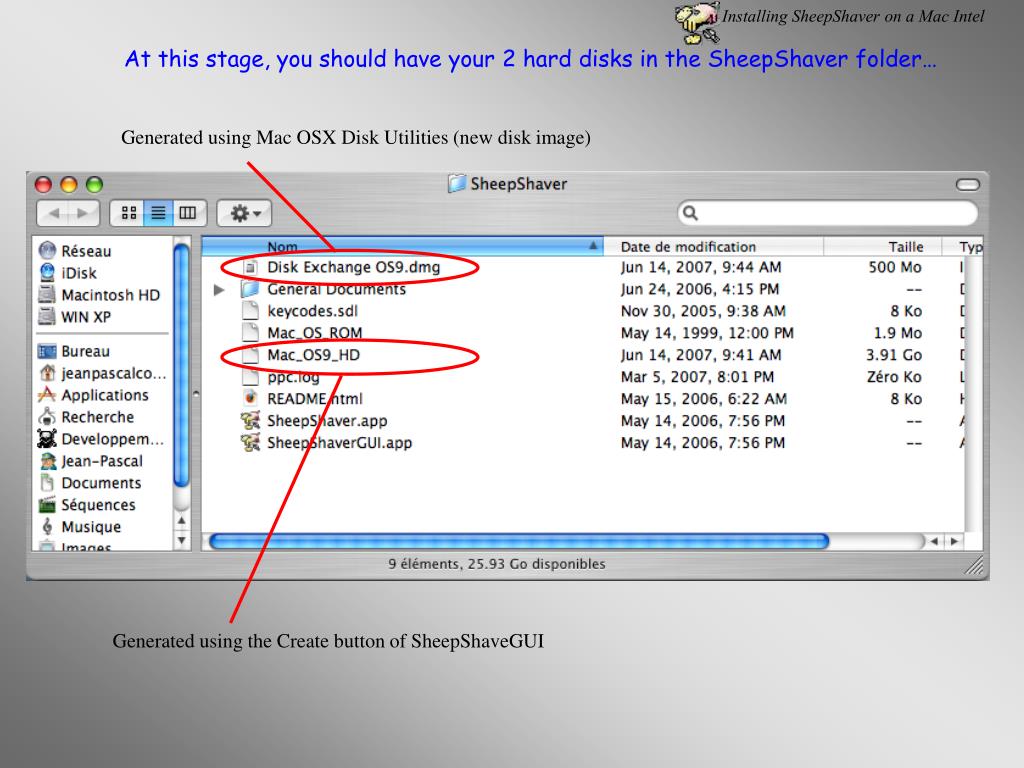The width and height of the screenshot is (1024, 768).
Task: Click the sidebar divider handle
Action: click(196, 394)
